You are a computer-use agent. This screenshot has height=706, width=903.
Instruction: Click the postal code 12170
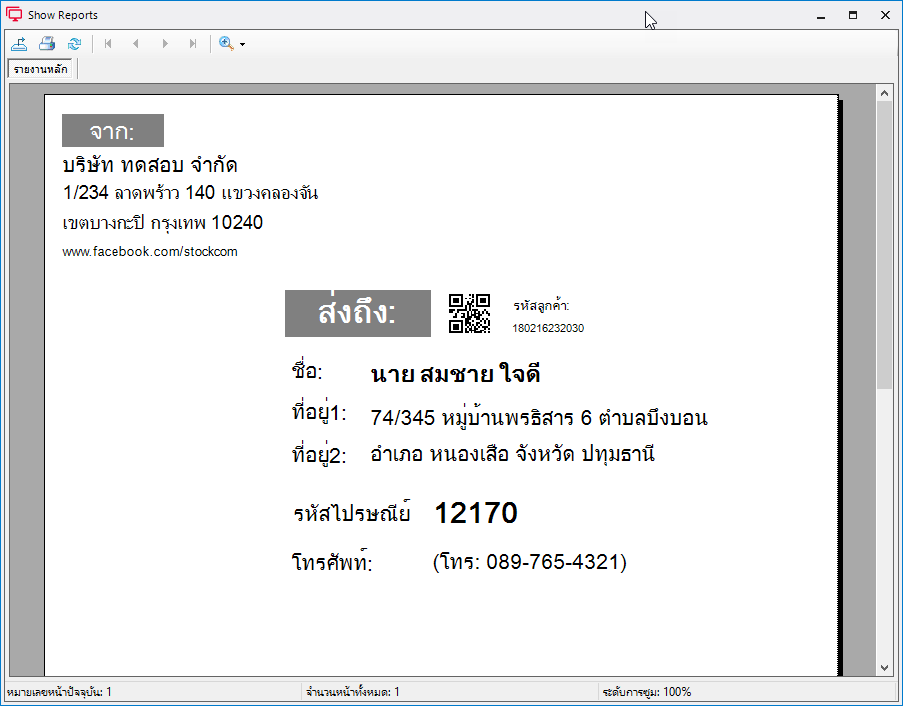pos(476,513)
